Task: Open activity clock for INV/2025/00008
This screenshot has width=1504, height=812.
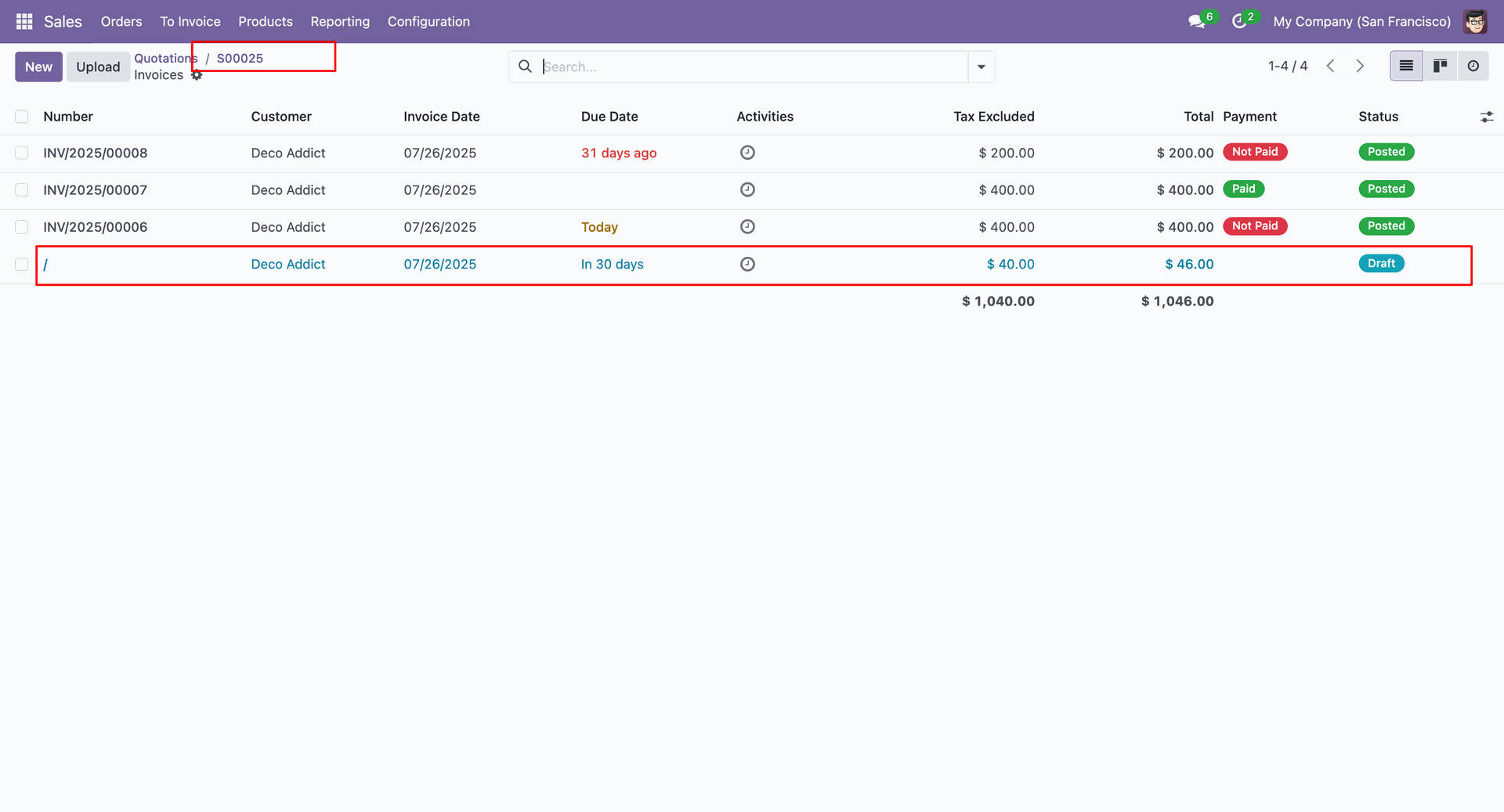Action: pyautogui.click(x=747, y=153)
